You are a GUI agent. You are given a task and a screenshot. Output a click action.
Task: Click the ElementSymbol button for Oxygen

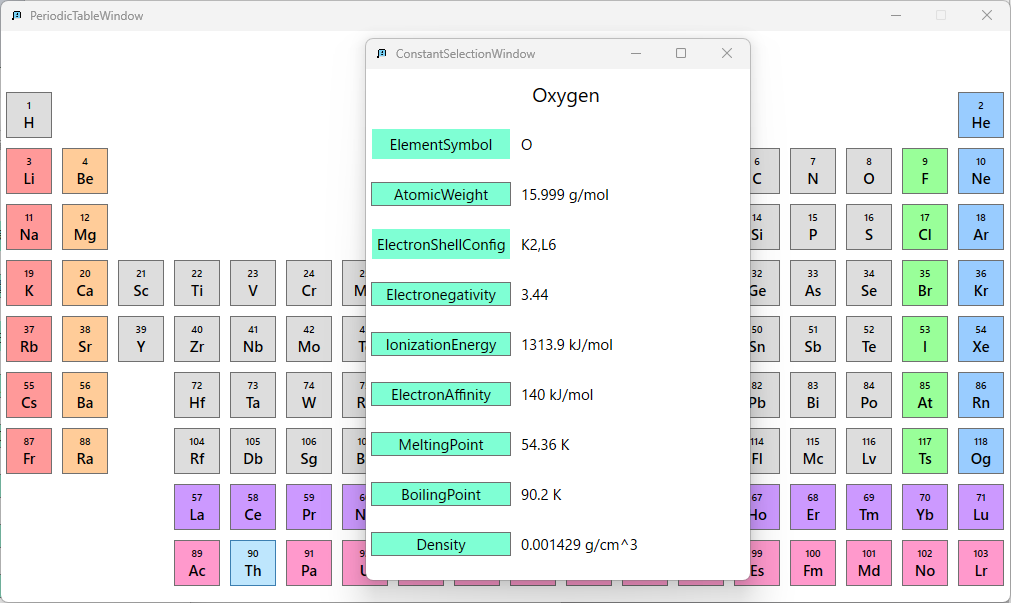point(441,144)
